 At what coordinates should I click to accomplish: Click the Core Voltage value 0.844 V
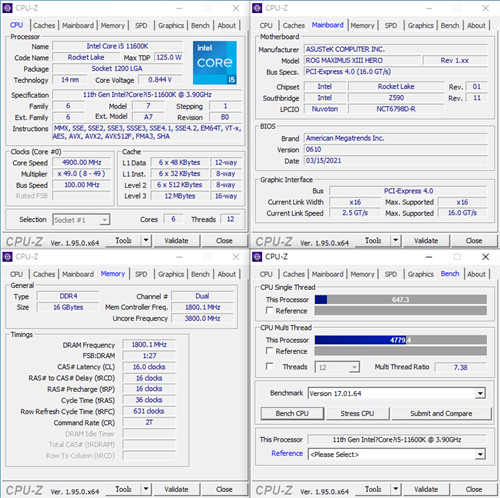tap(160, 80)
